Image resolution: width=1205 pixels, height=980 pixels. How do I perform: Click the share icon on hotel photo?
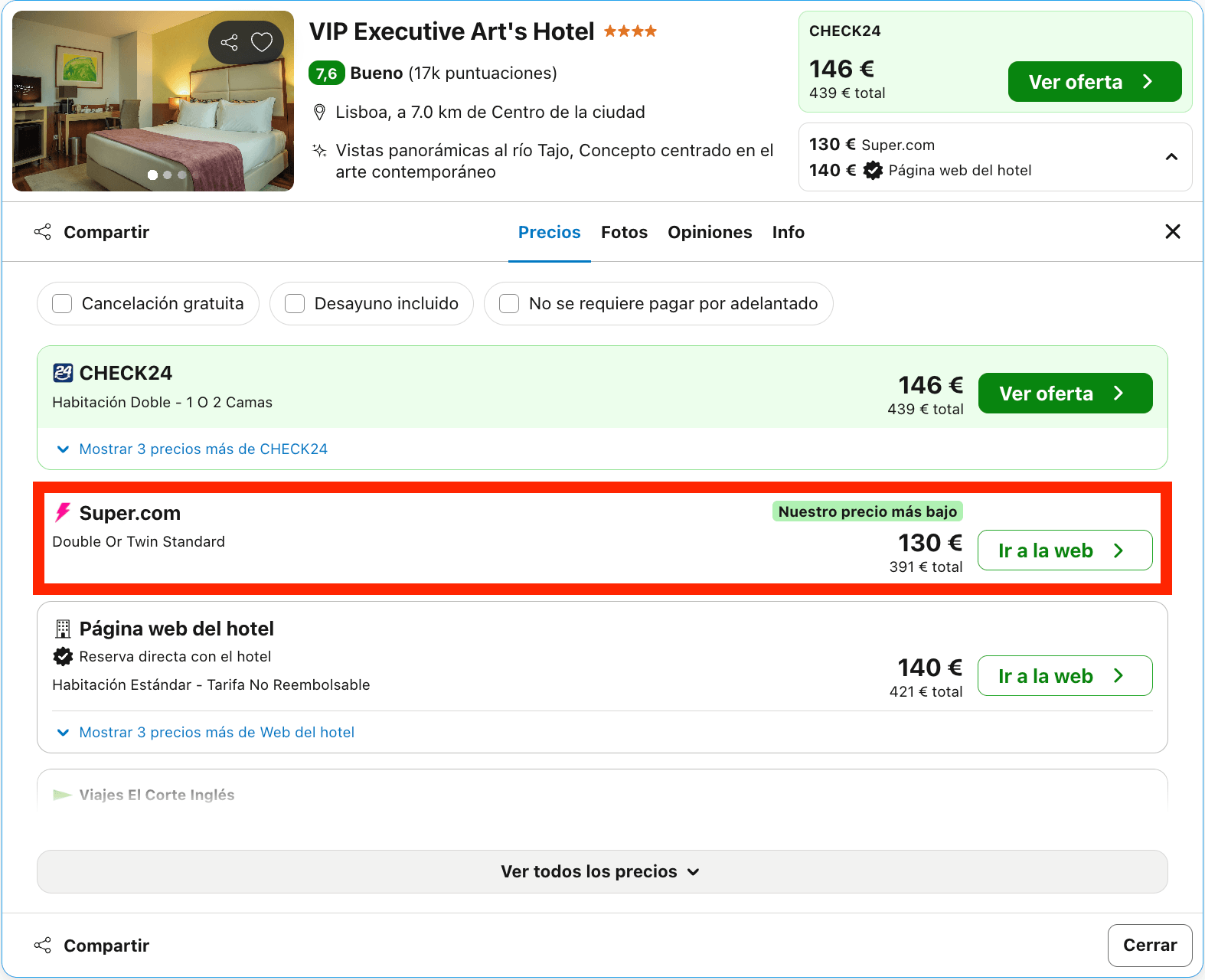(x=229, y=42)
